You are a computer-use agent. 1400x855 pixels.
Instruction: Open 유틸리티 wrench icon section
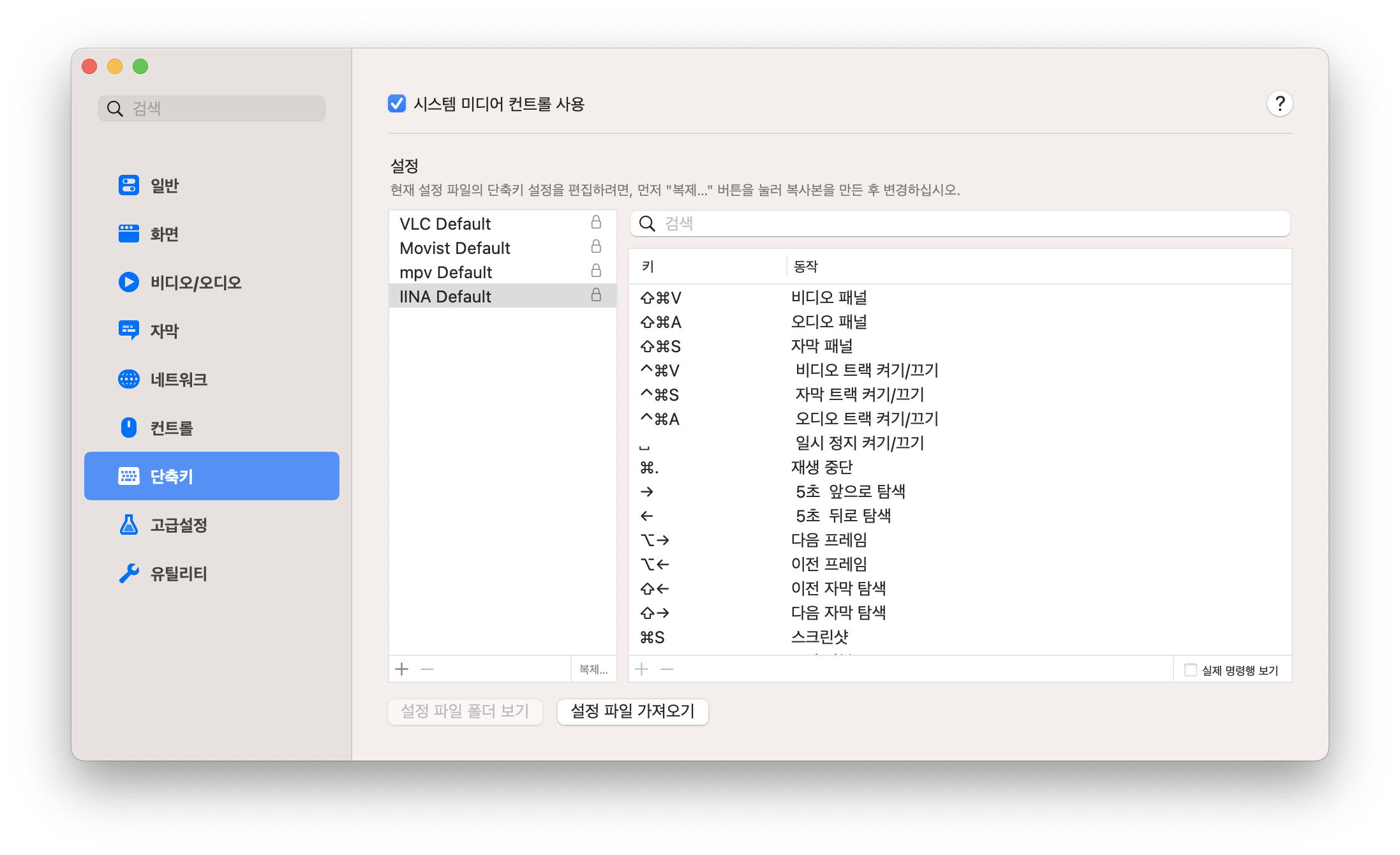129,573
